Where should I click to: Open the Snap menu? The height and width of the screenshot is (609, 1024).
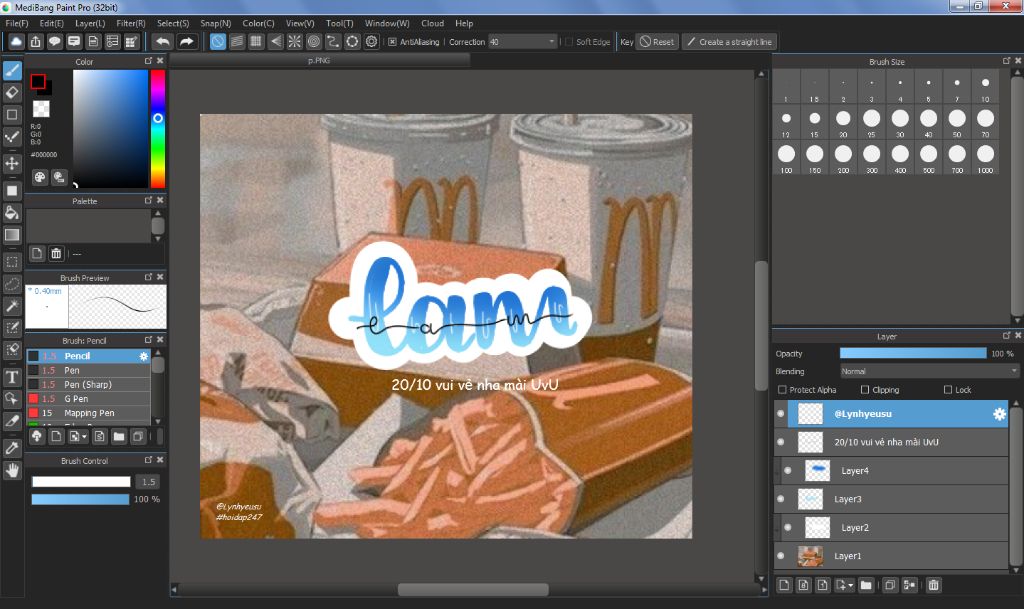(x=216, y=23)
